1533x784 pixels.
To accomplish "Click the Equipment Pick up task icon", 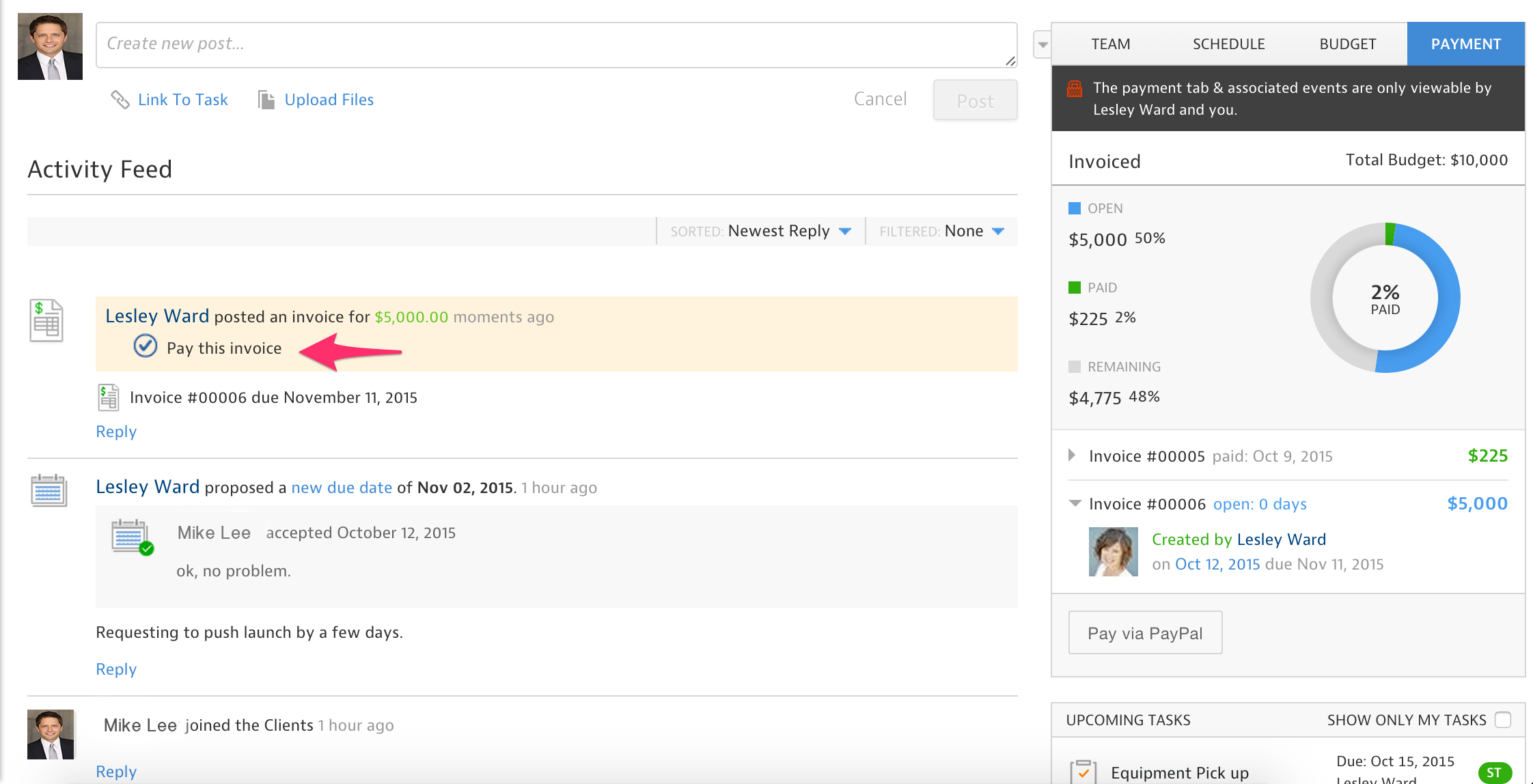I will point(1083,772).
